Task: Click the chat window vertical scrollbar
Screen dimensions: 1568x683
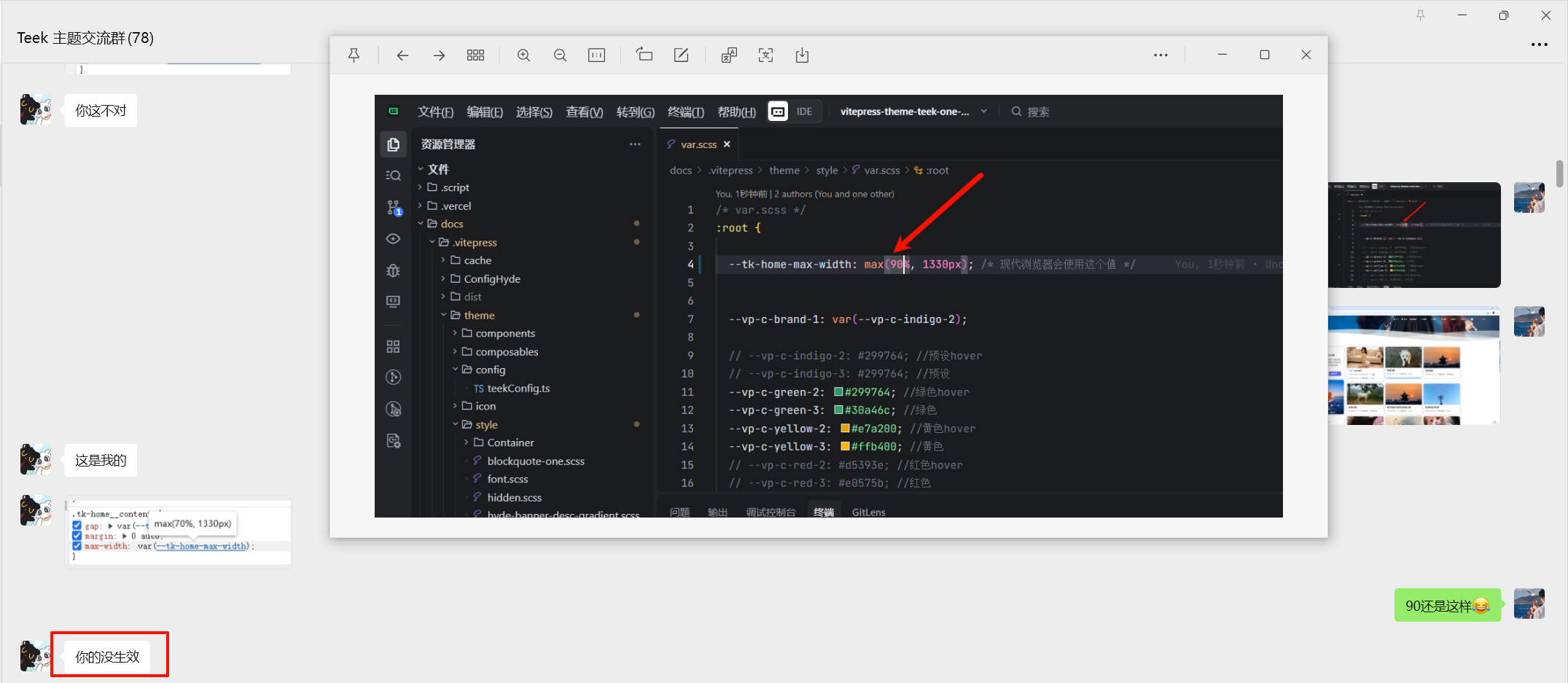Action: [x=1559, y=173]
